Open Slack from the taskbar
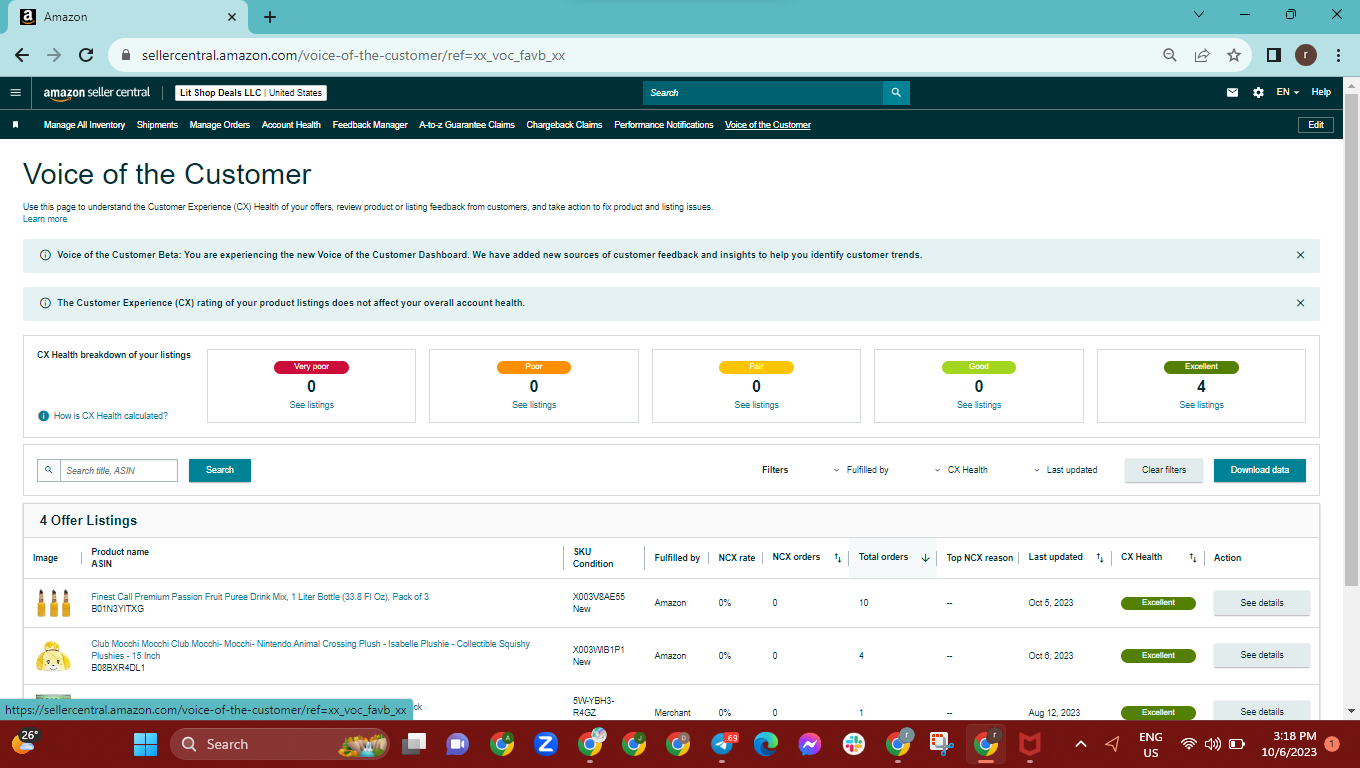Image resolution: width=1360 pixels, height=768 pixels. coord(854,744)
